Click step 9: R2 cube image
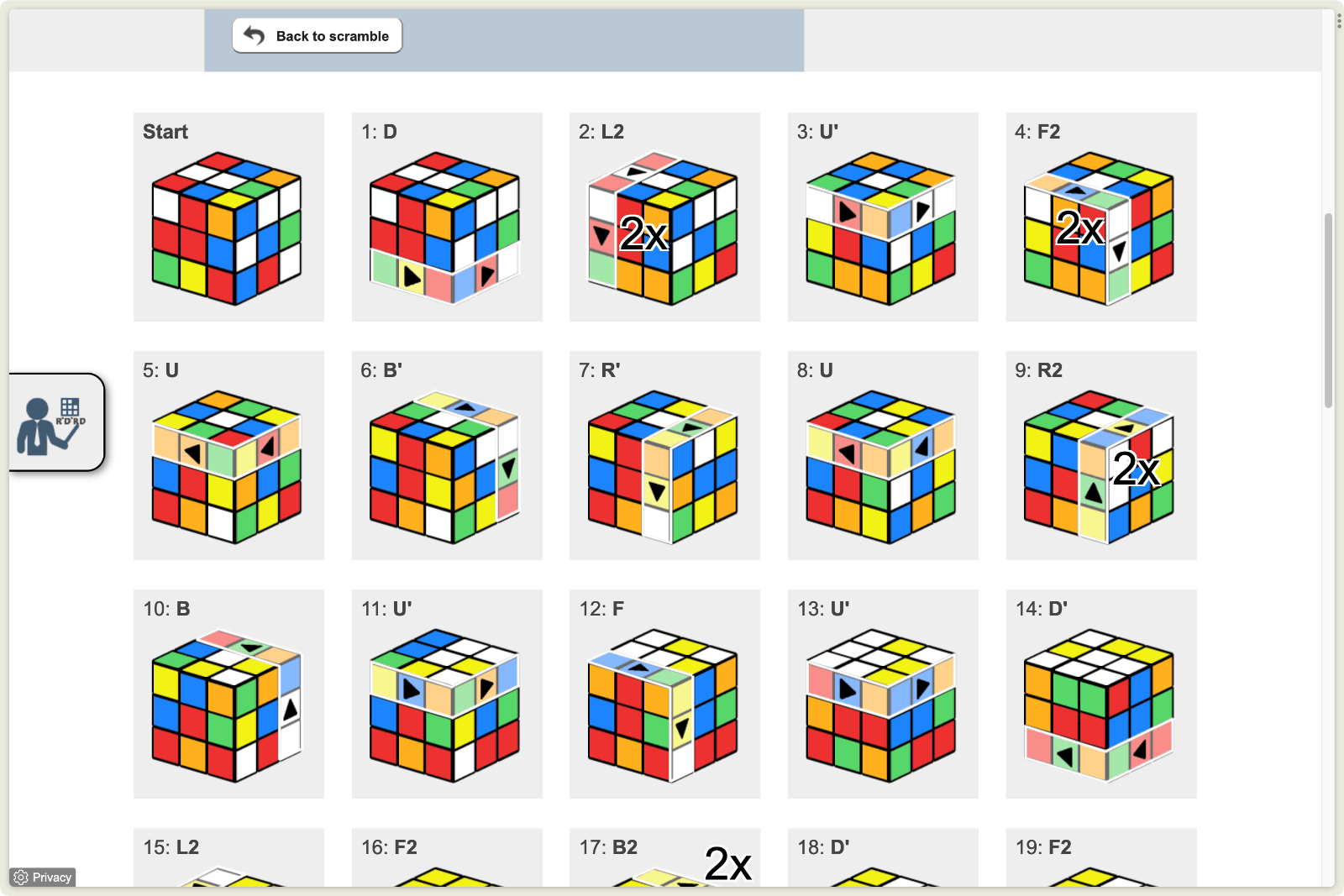1344x896 pixels. (1100, 466)
